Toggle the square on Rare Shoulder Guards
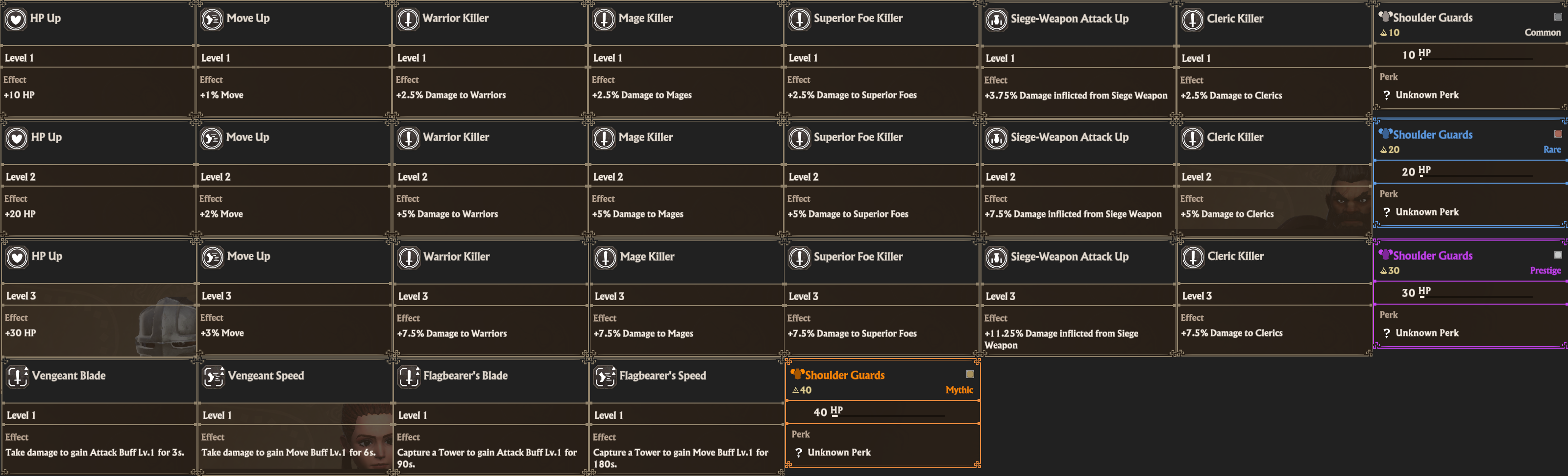The width and height of the screenshot is (1568, 476). [1558, 134]
